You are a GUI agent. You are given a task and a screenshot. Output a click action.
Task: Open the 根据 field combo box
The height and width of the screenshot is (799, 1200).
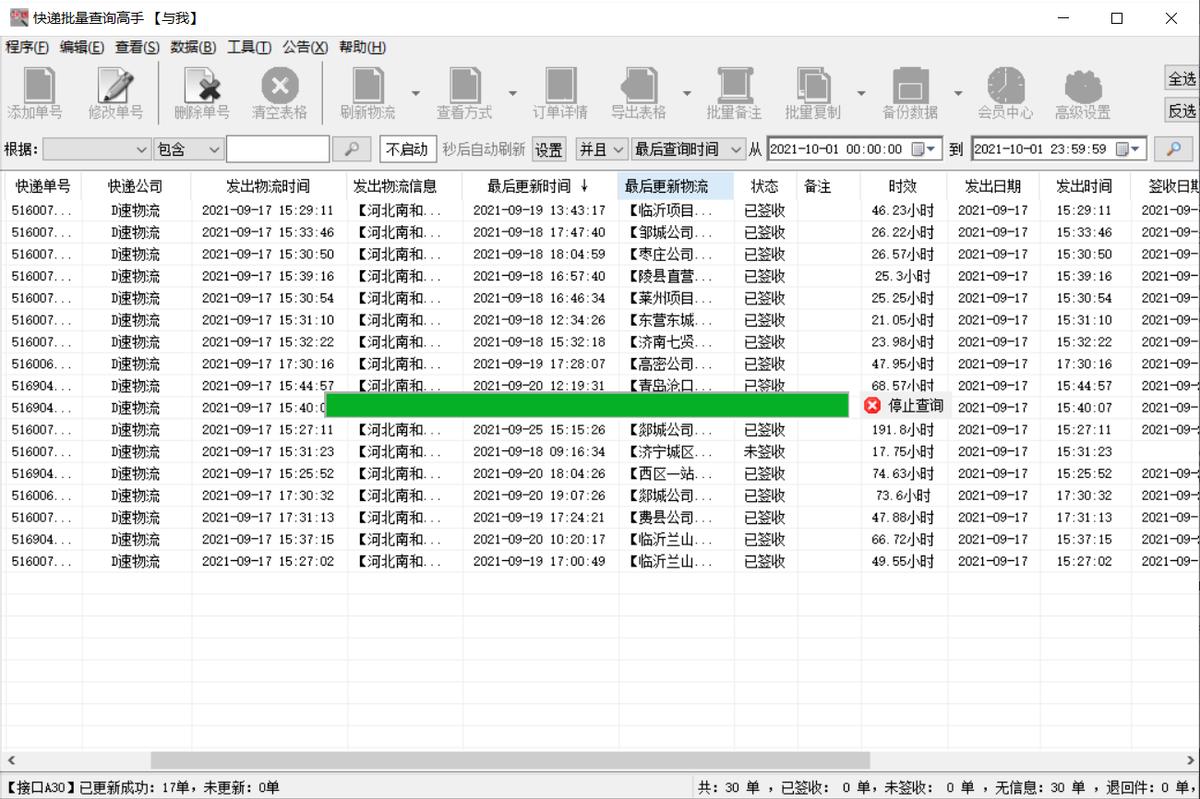point(97,149)
